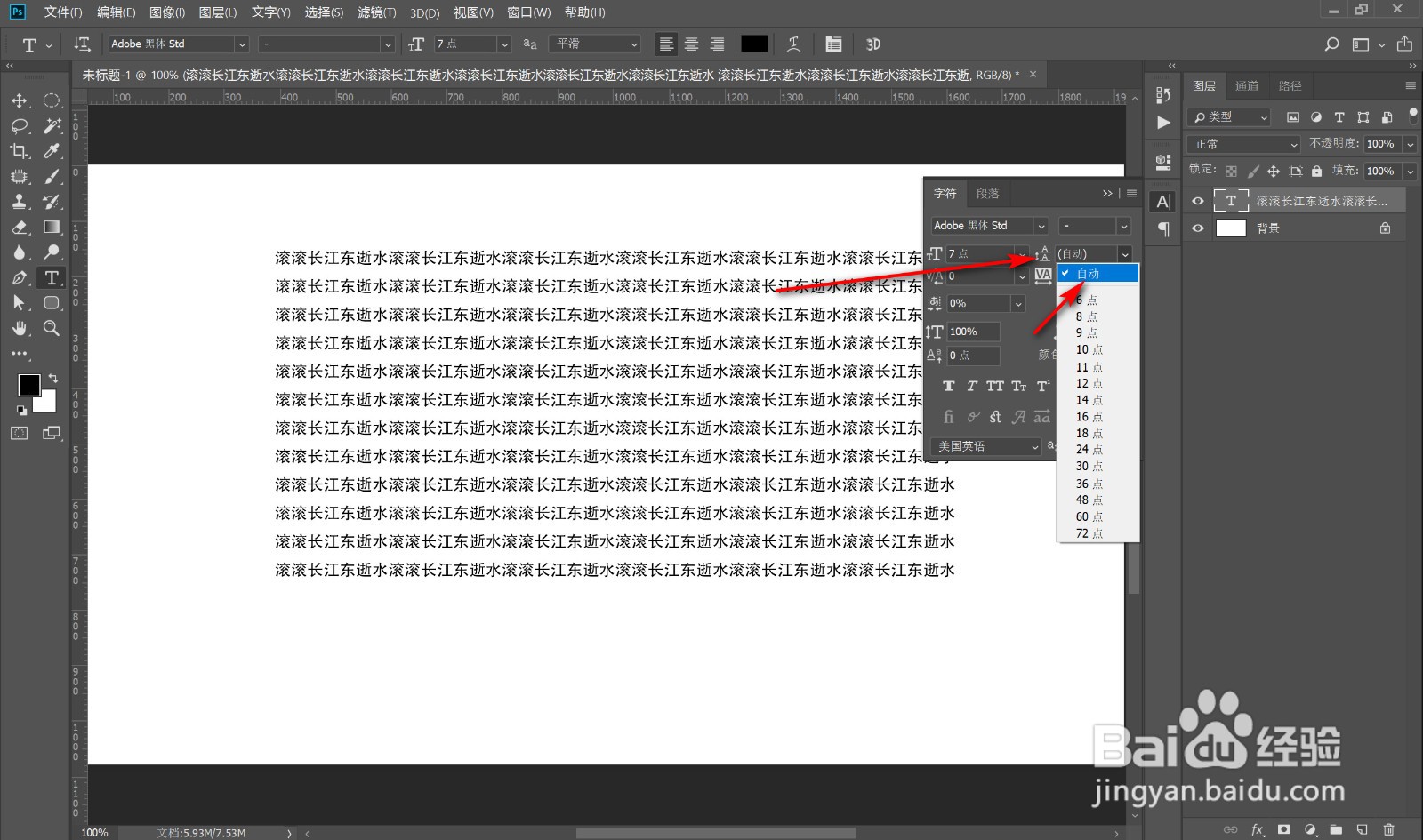Select the Zoom tool
This screenshot has height=840, width=1423.
click(x=52, y=329)
